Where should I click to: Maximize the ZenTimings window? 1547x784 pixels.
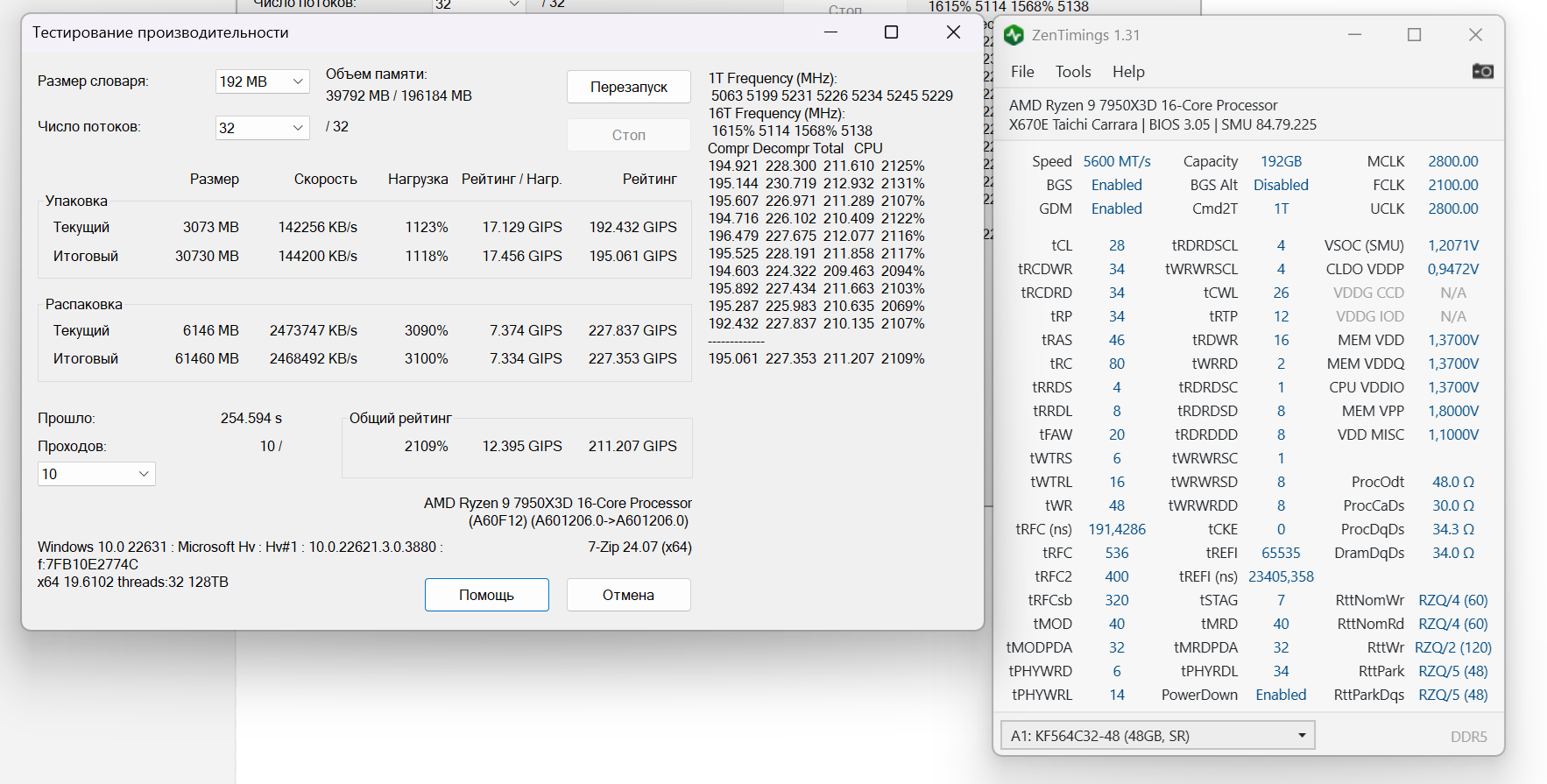click(1414, 35)
